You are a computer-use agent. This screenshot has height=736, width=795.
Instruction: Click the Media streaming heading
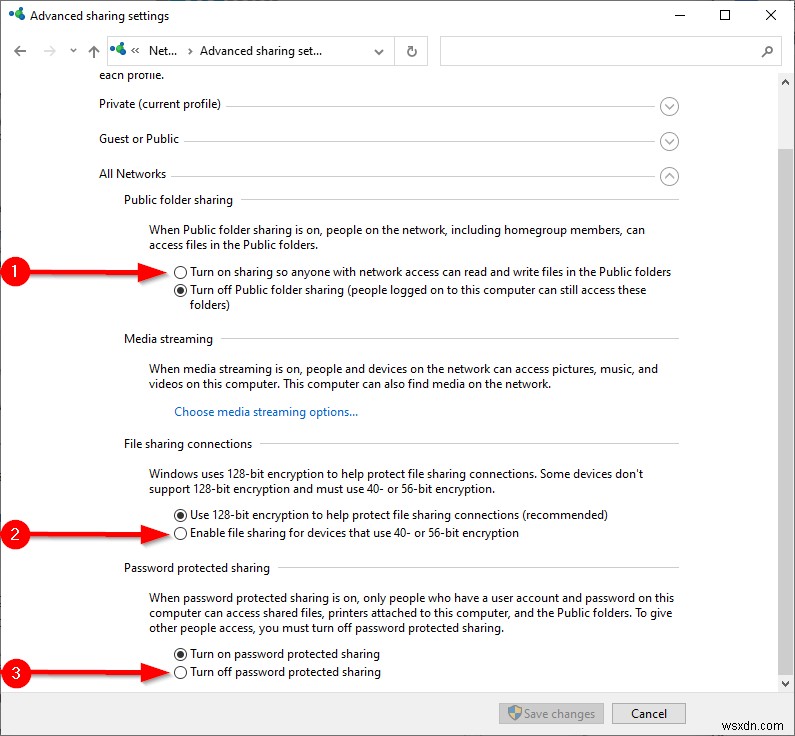pos(168,339)
